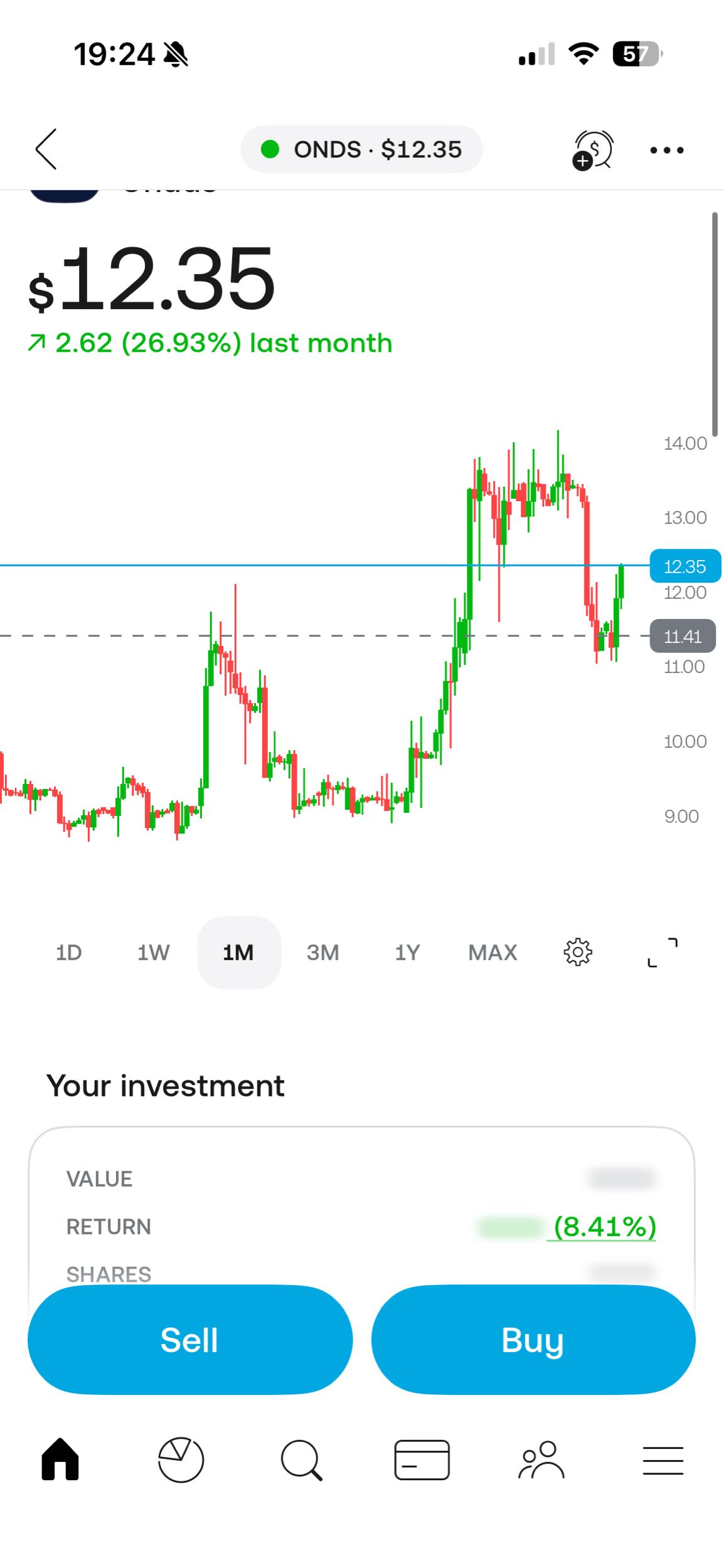This screenshot has width=724, height=1568.
Task: Switch to the 1Y chart range
Action: click(x=407, y=952)
